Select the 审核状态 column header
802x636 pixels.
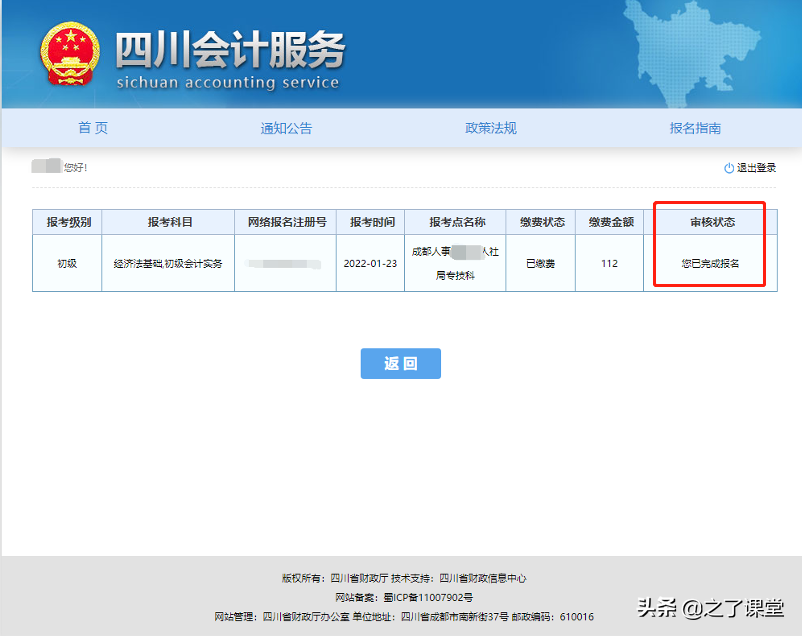(x=713, y=221)
